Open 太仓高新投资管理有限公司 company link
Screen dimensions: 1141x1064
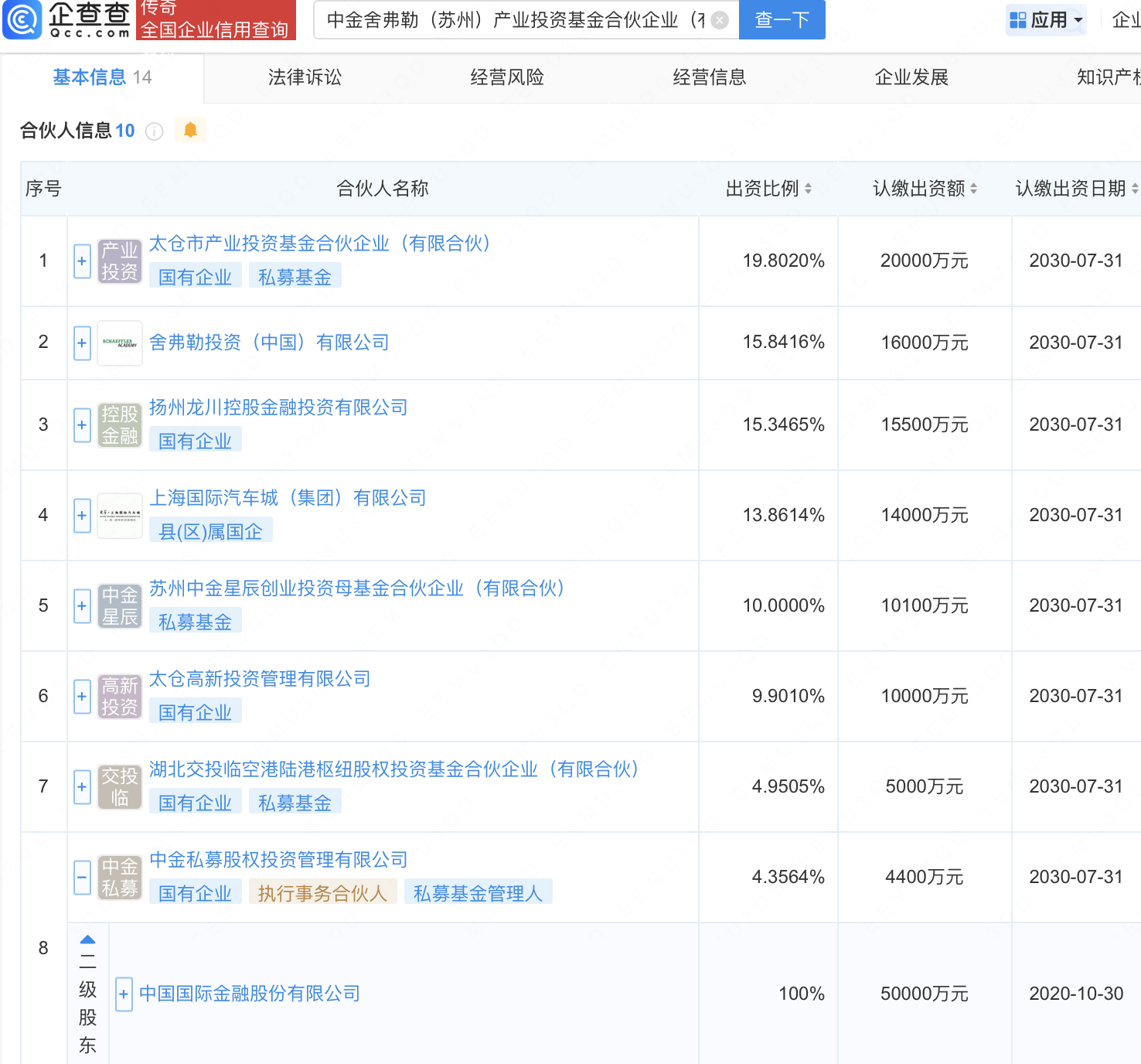click(x=260, y=679)
